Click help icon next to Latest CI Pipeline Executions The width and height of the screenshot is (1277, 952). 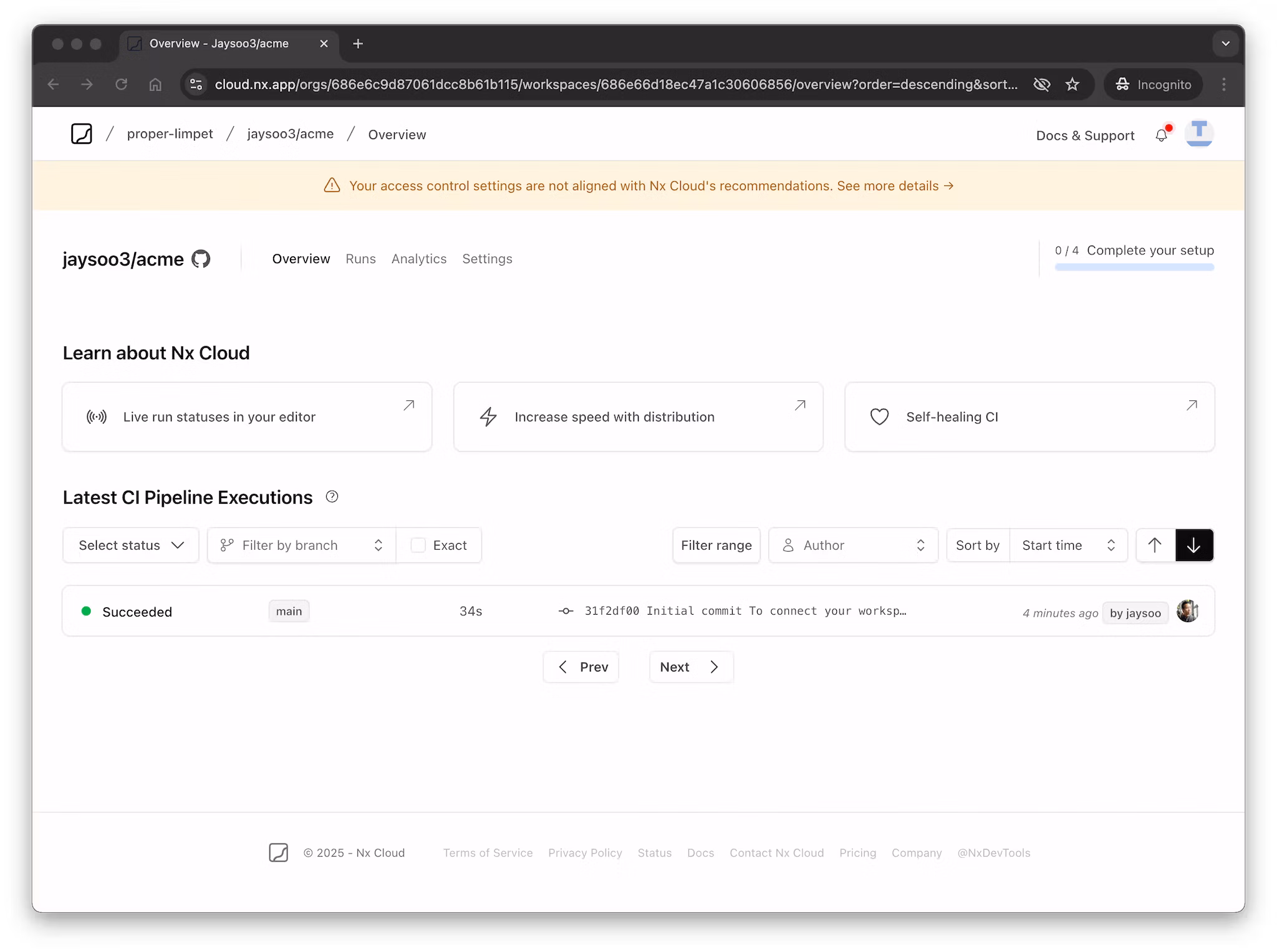[332, 497]
